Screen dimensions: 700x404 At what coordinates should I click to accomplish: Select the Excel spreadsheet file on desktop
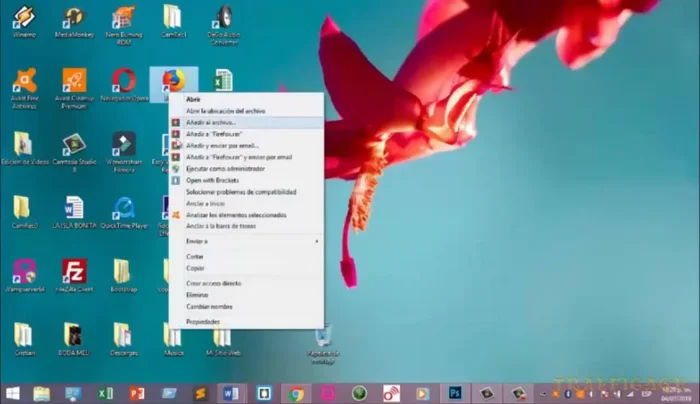[223, 80]
